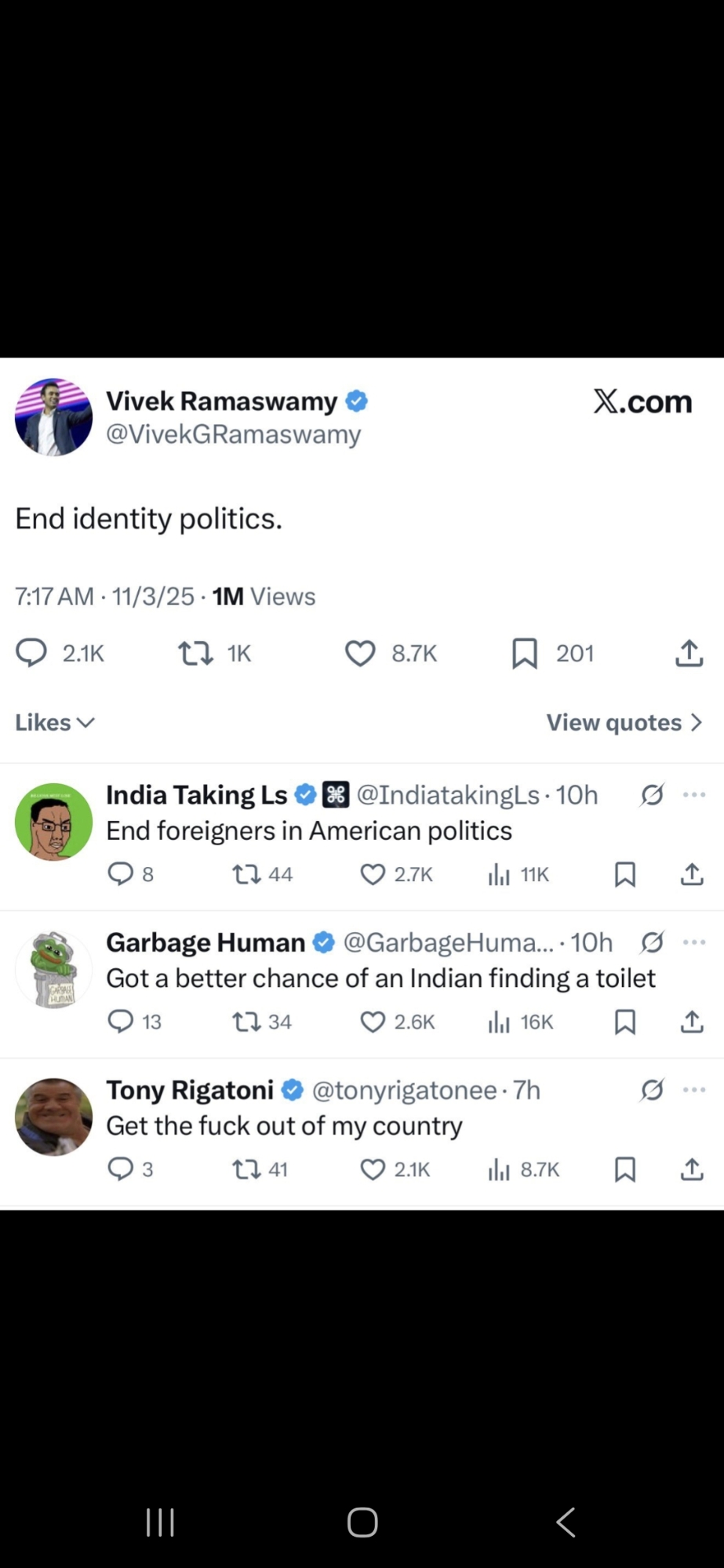This screenshot has width=724, height=1568.
Task: Tap Android home navigation button
Action: 362,1522
